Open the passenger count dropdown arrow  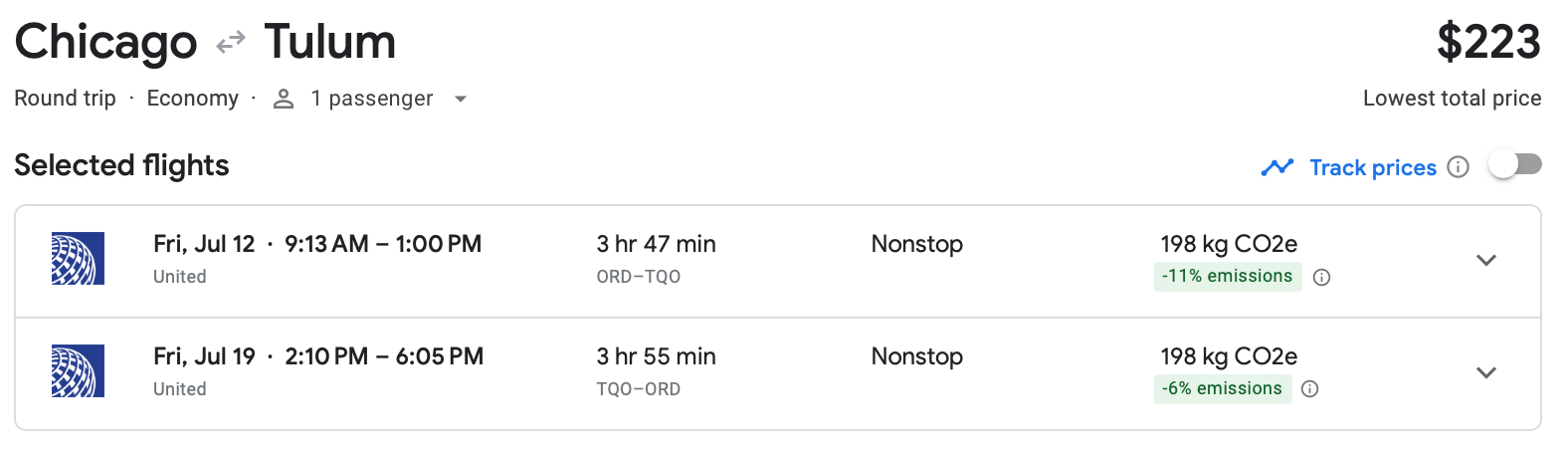click(460, 99)
